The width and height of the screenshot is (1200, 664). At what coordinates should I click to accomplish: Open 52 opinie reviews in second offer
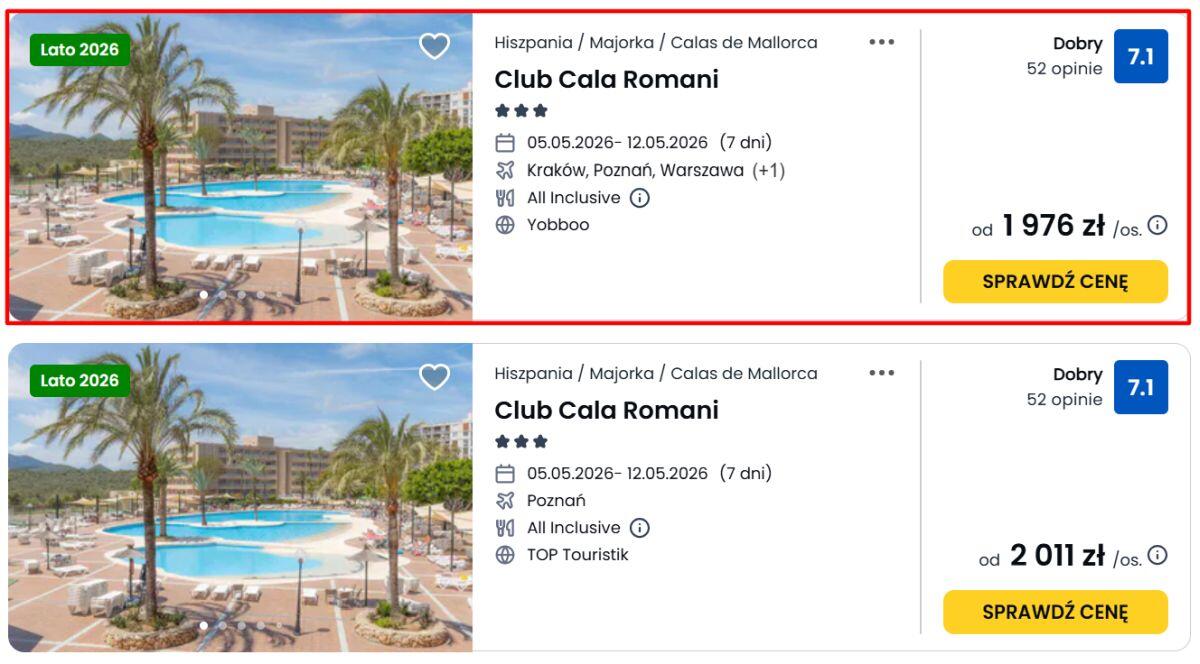point(1064,400)
